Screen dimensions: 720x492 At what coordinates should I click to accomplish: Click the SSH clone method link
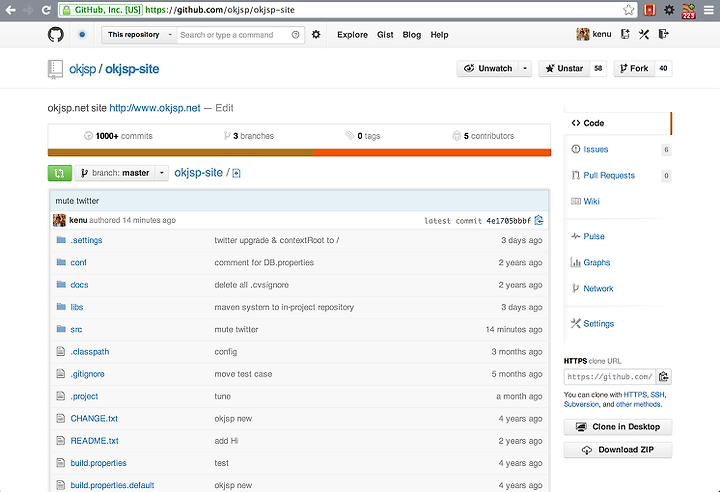click(657, 395)
